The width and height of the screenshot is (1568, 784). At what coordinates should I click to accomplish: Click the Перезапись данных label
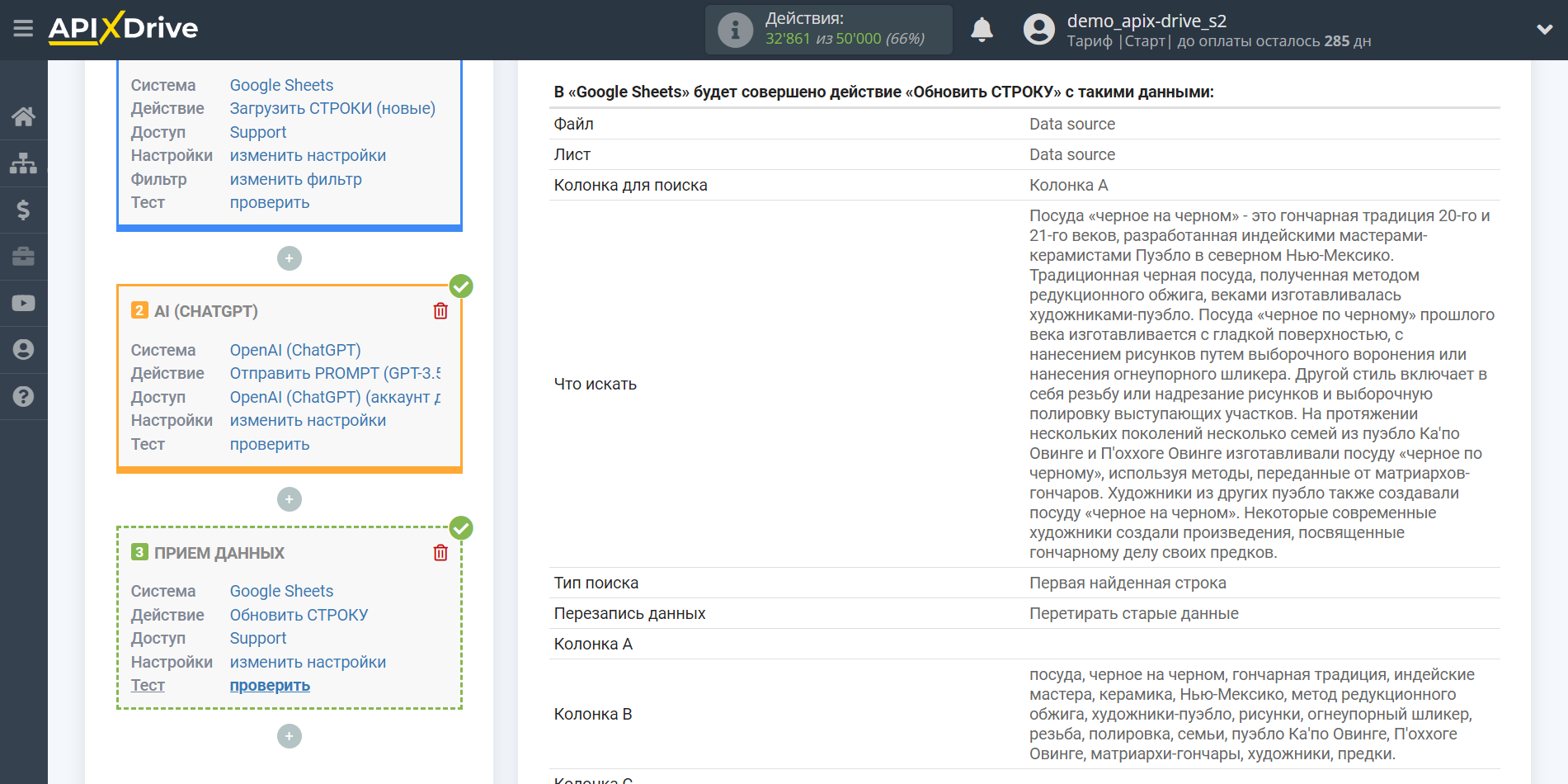coord(629,613)
